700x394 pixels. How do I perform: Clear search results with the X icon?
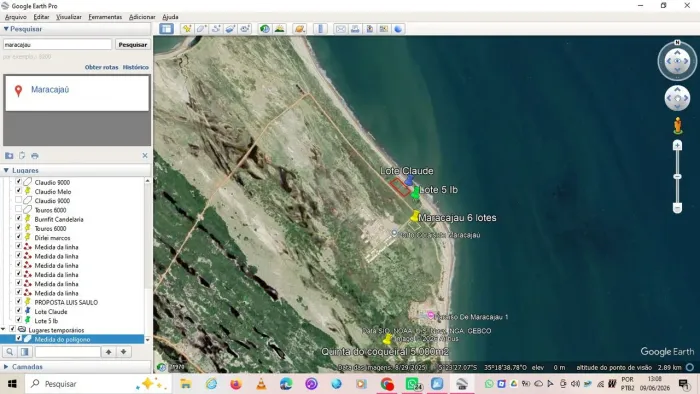[x=145, y=155]
